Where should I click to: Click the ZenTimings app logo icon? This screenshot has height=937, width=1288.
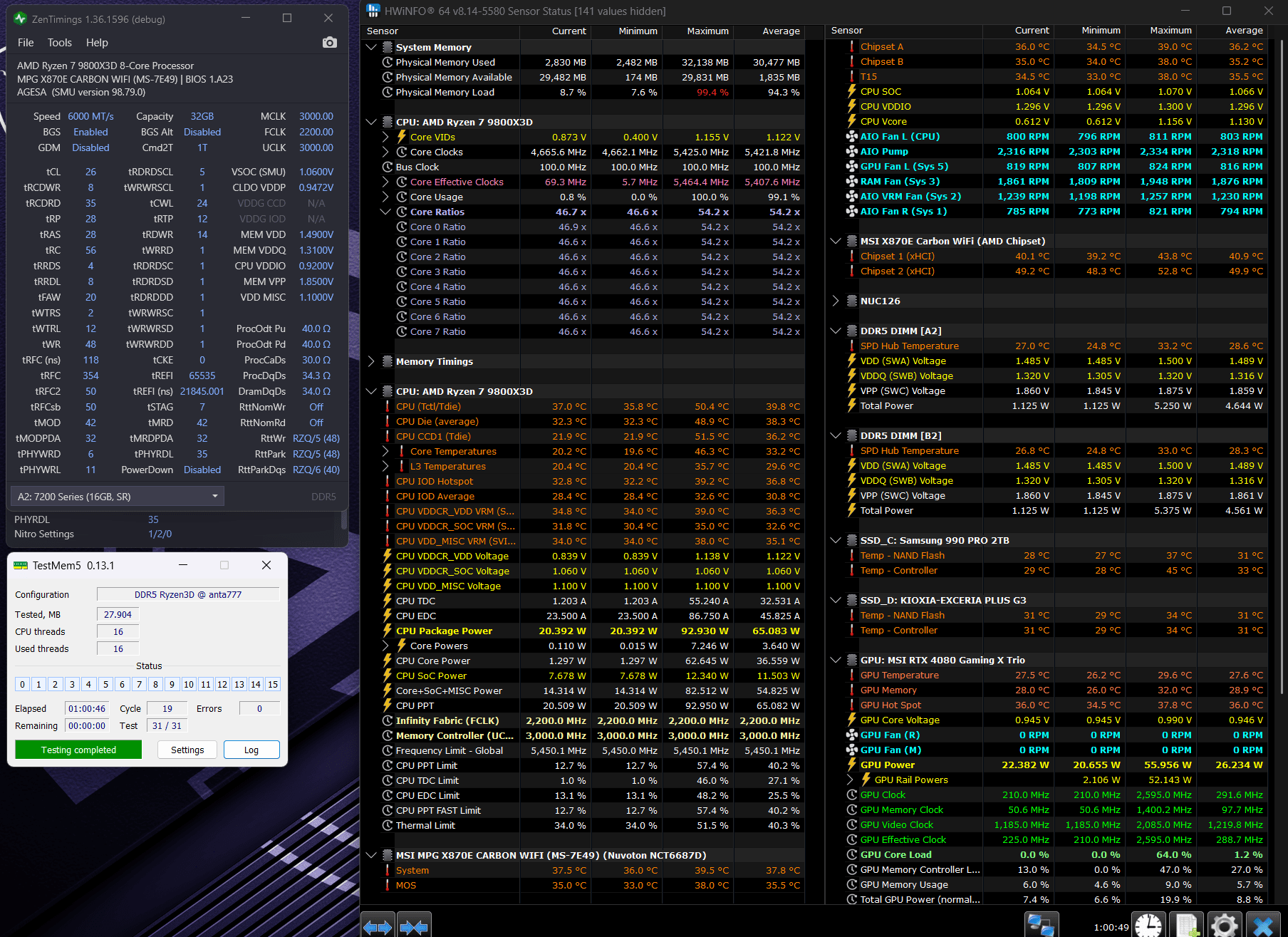(20, 19)
